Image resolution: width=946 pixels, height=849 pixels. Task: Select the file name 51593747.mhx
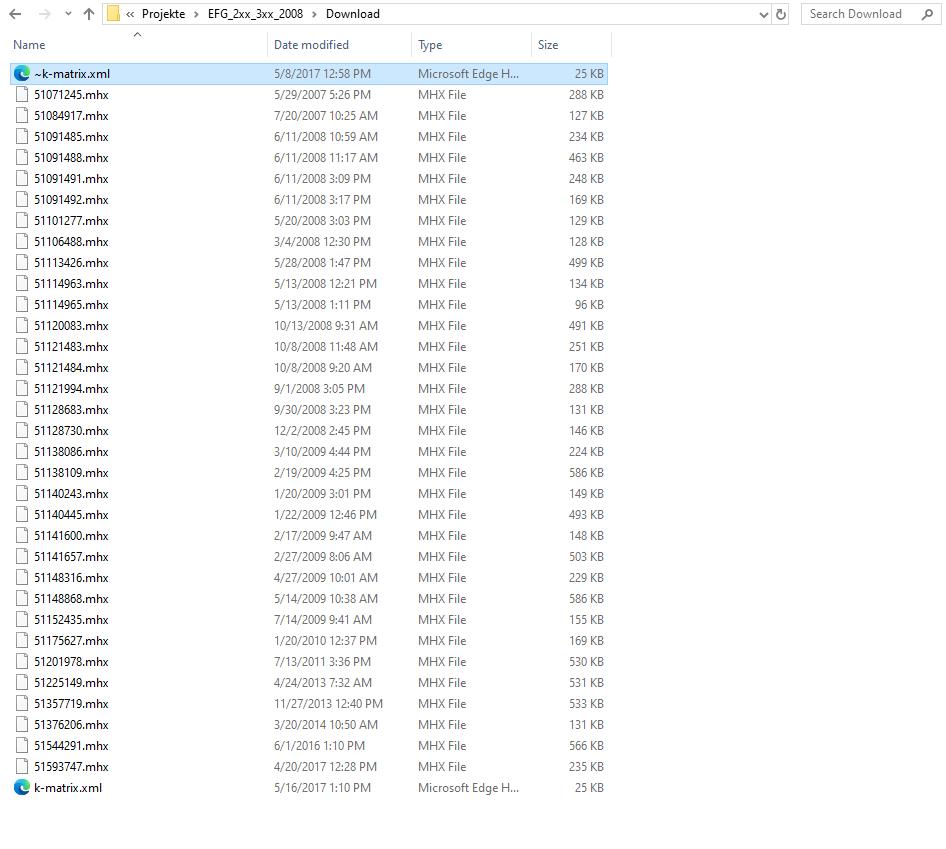(71, 767)
